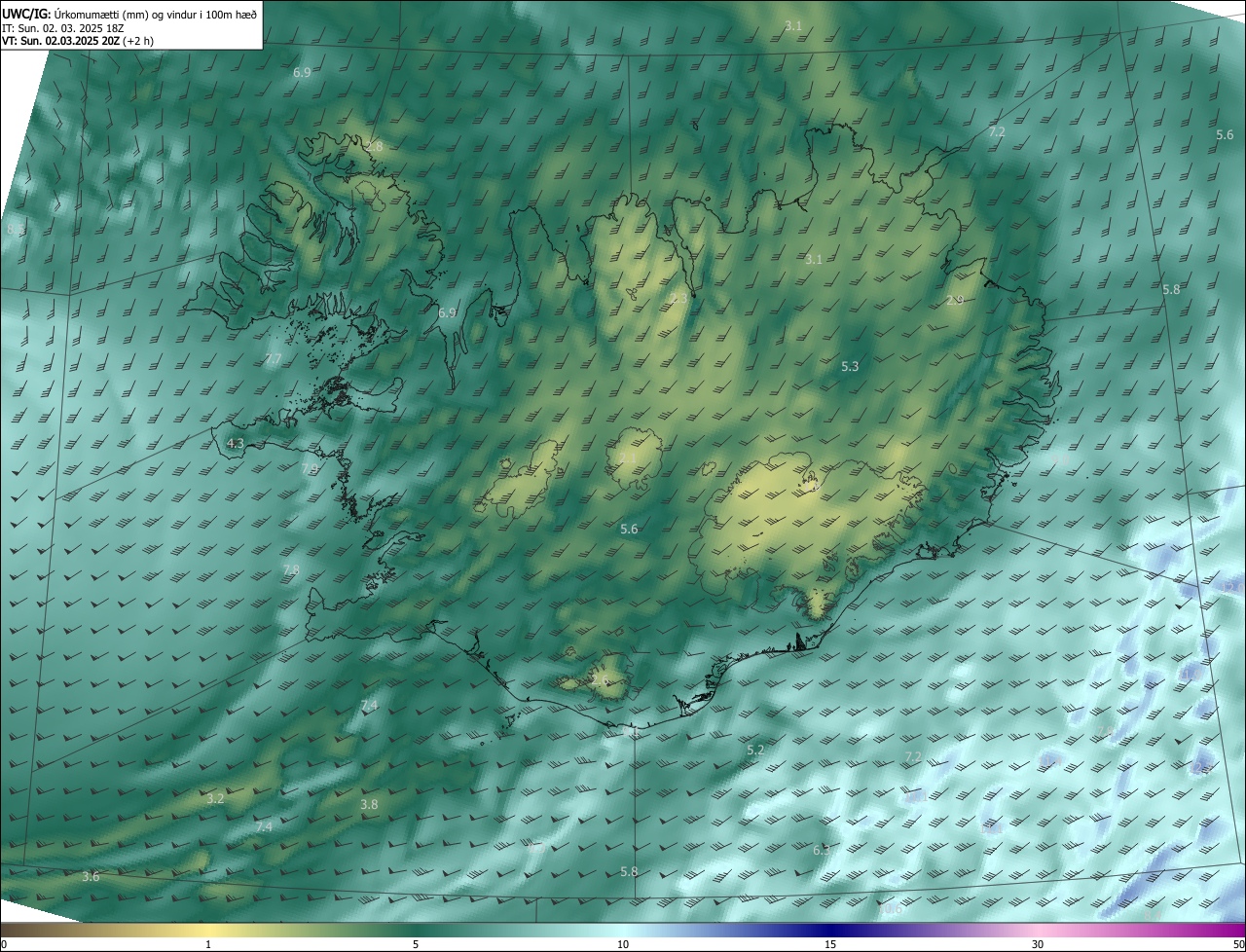
Task: Click the colorbar tick label 50
Action: [x=1238, y=944]
